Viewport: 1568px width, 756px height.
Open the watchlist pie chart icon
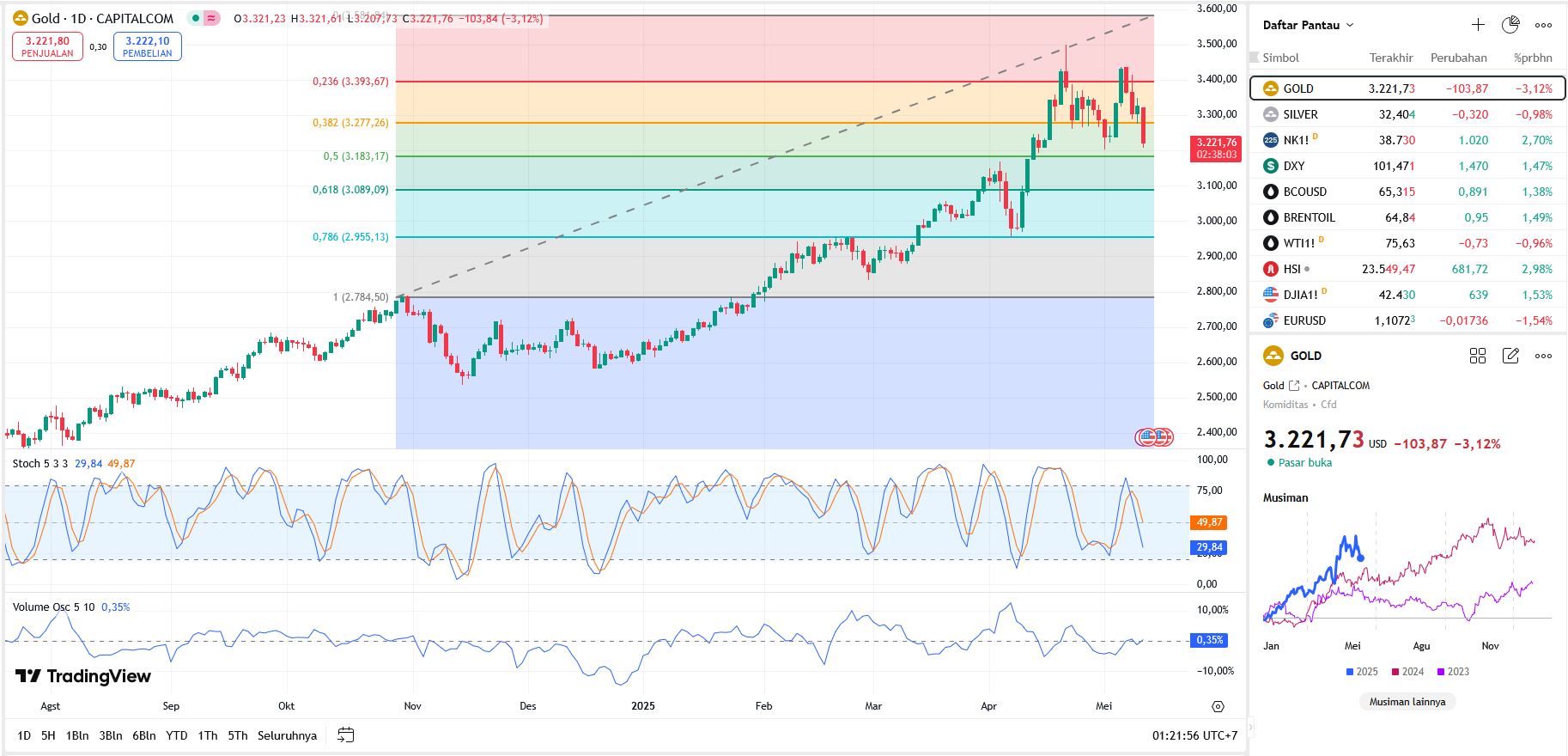pos(1510,25)
